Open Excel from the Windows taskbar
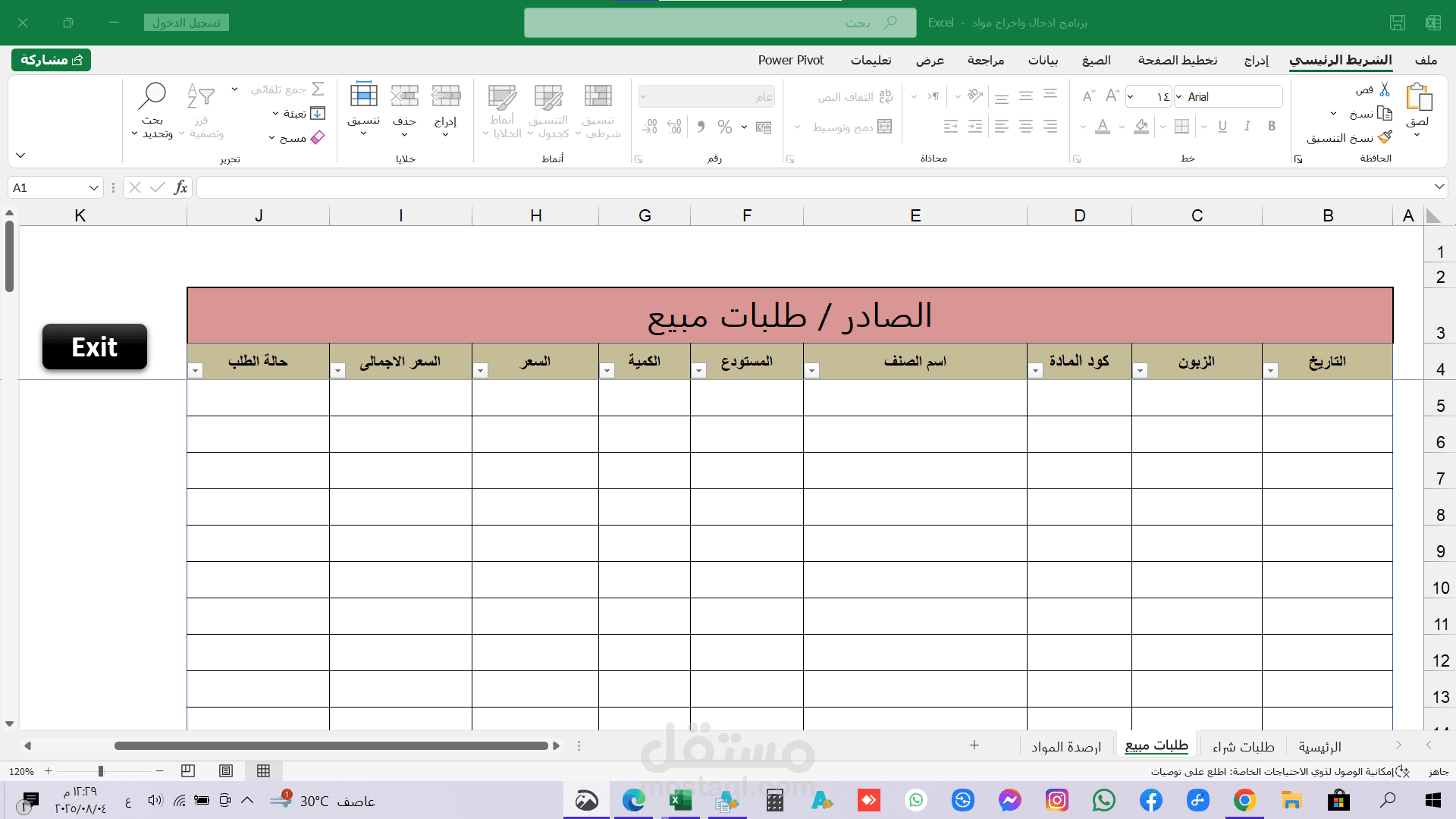This screenshot has height=819, width=1456. pyautogui.click(x=680, y=800)
